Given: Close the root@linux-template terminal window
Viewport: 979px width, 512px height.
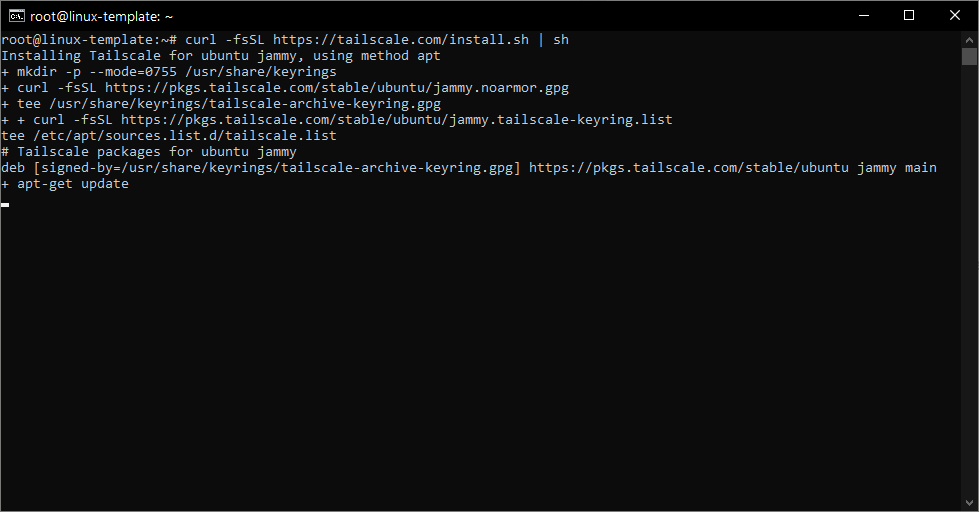Looking at the screenshot, I should (x=955, y=15).
